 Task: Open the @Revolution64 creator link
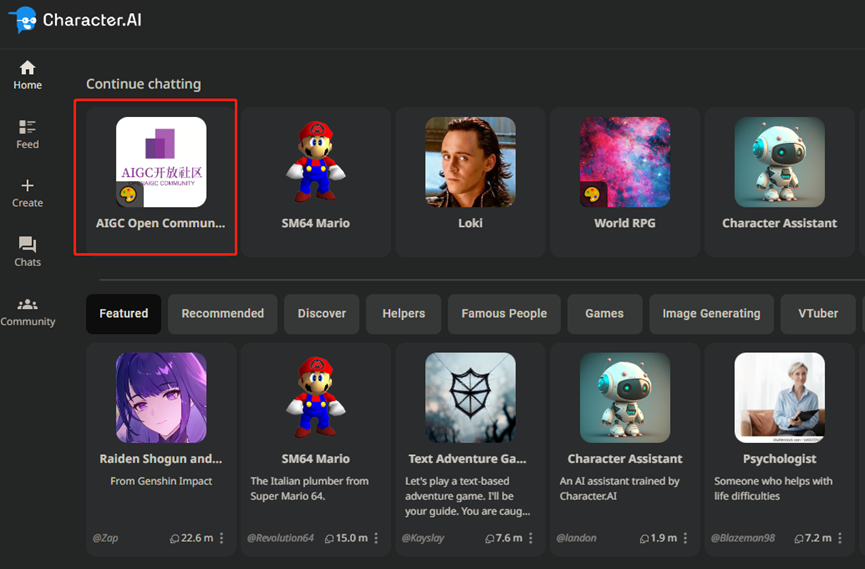(280, 538)
